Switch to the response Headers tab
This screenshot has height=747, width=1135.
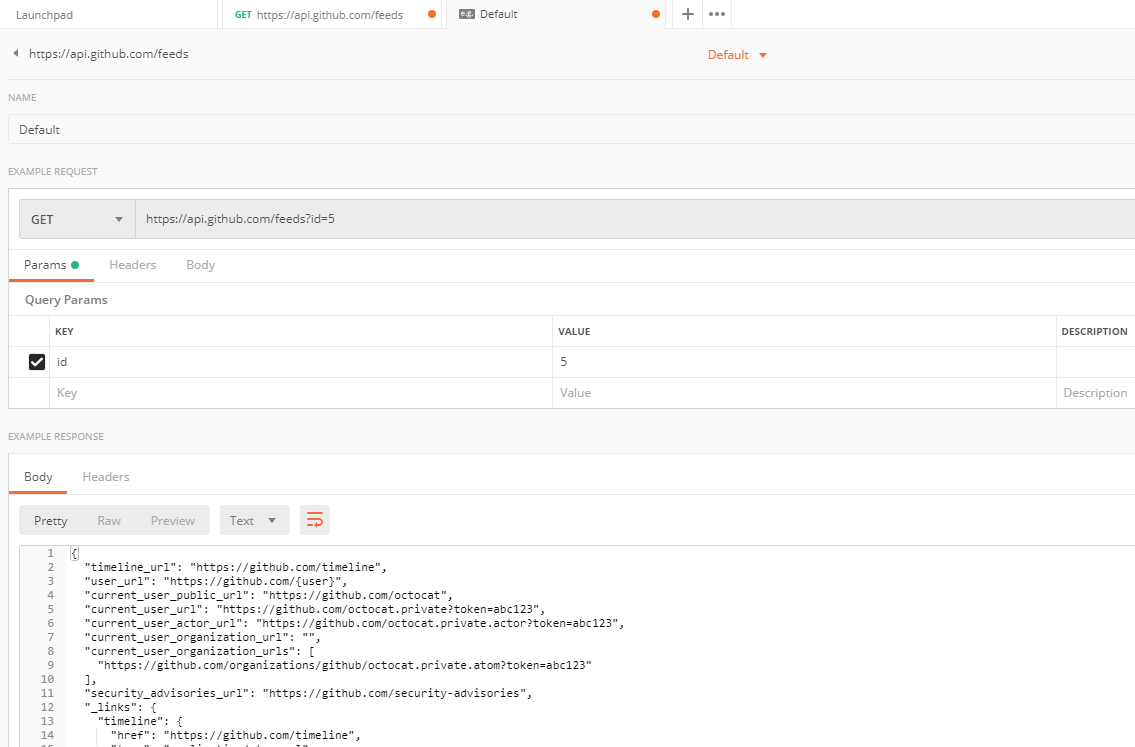(105, 476)
